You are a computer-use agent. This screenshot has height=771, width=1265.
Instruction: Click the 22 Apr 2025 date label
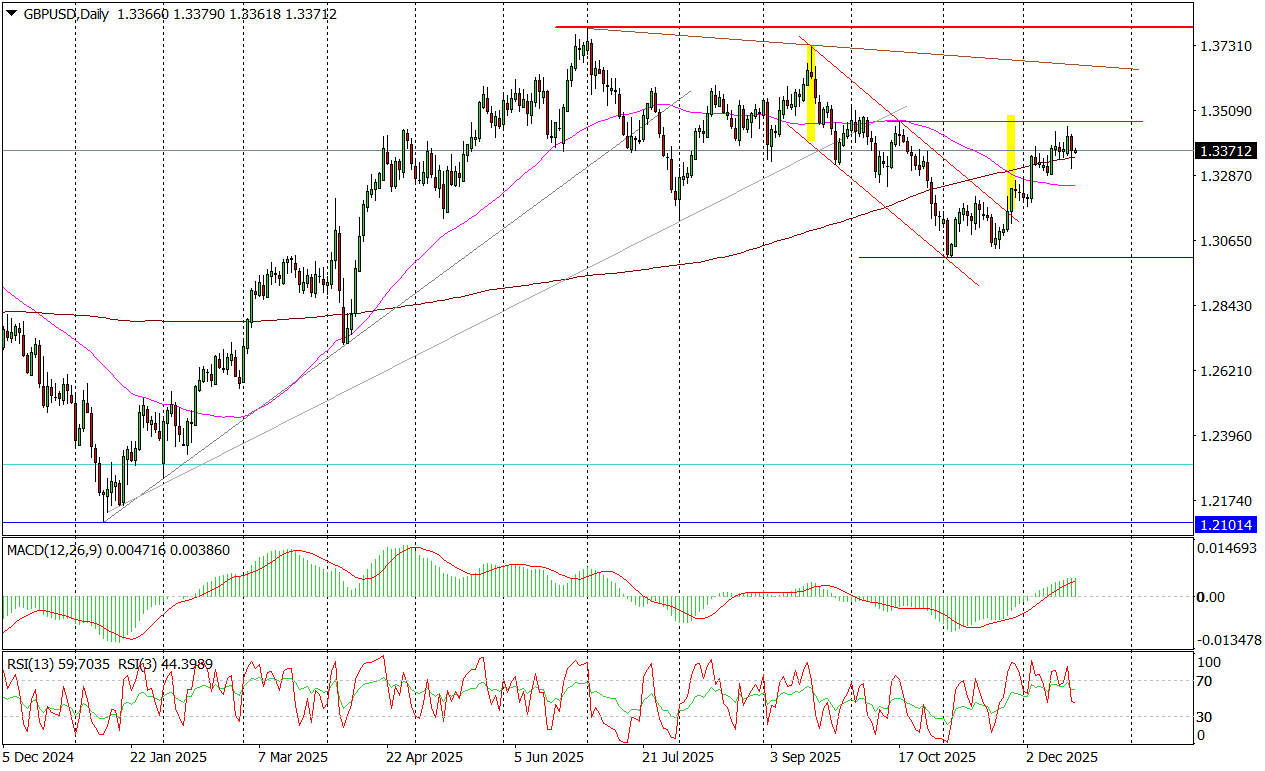click(x=425, y=757)
